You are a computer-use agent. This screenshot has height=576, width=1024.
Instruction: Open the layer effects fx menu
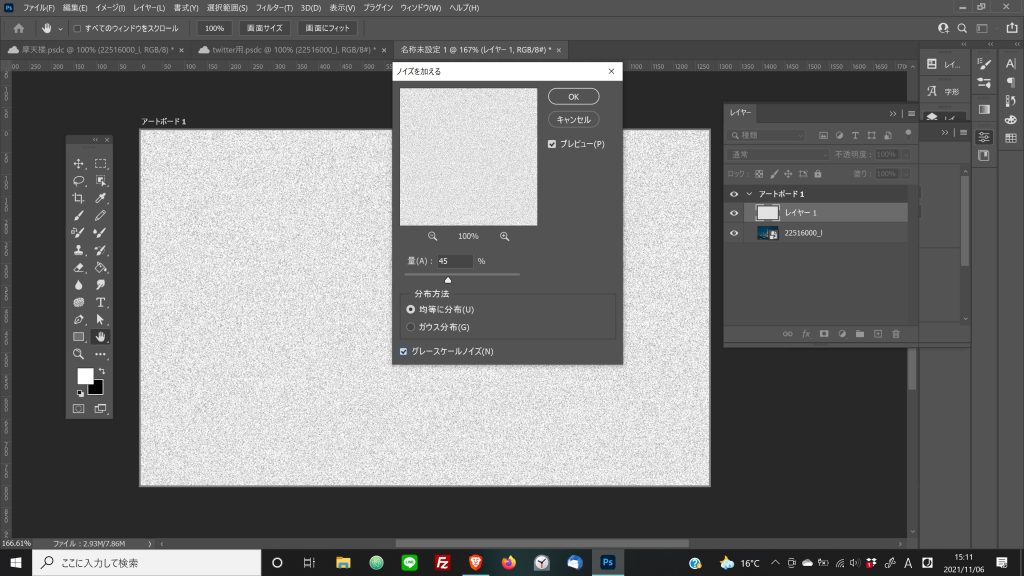coord(806,333)
